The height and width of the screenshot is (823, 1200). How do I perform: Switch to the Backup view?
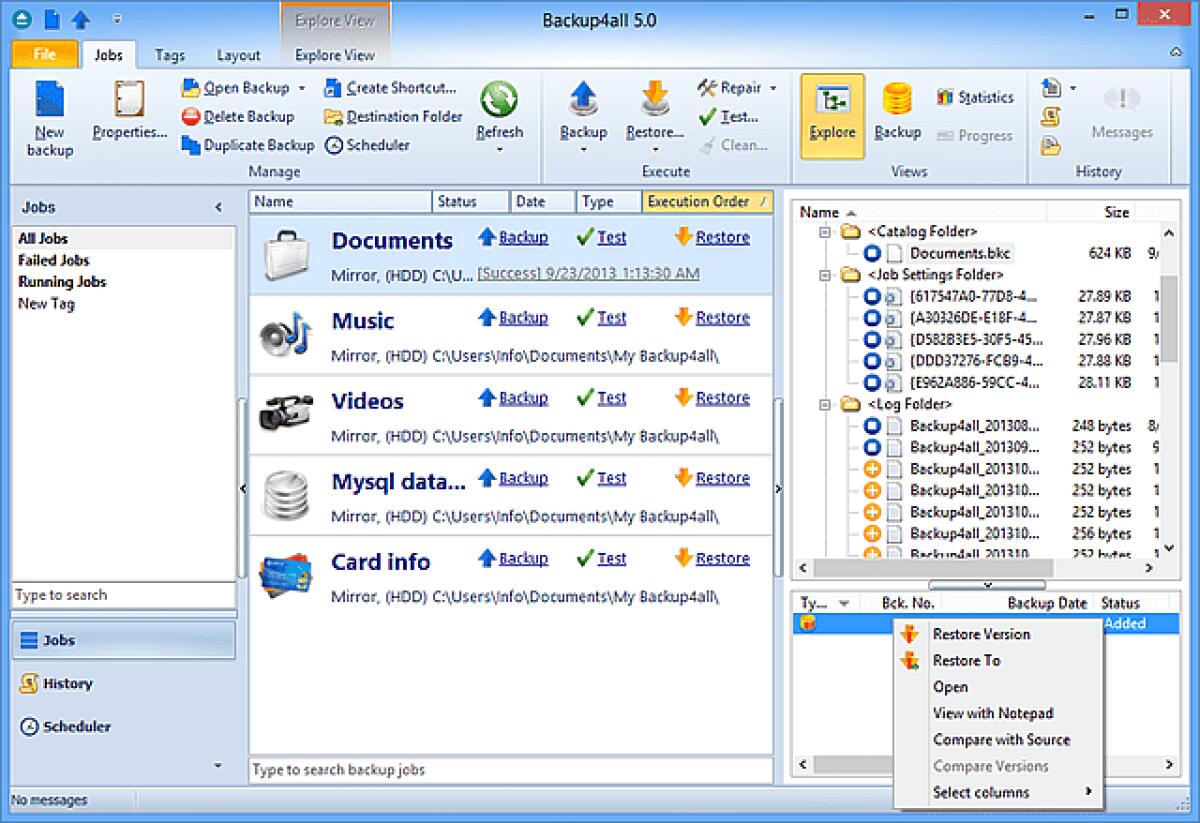click(x=897, y=113)
